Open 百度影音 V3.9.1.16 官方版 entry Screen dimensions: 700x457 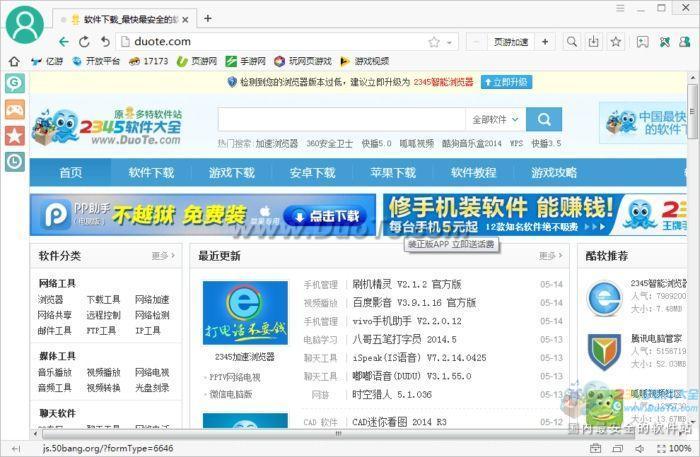coord(414,303)
